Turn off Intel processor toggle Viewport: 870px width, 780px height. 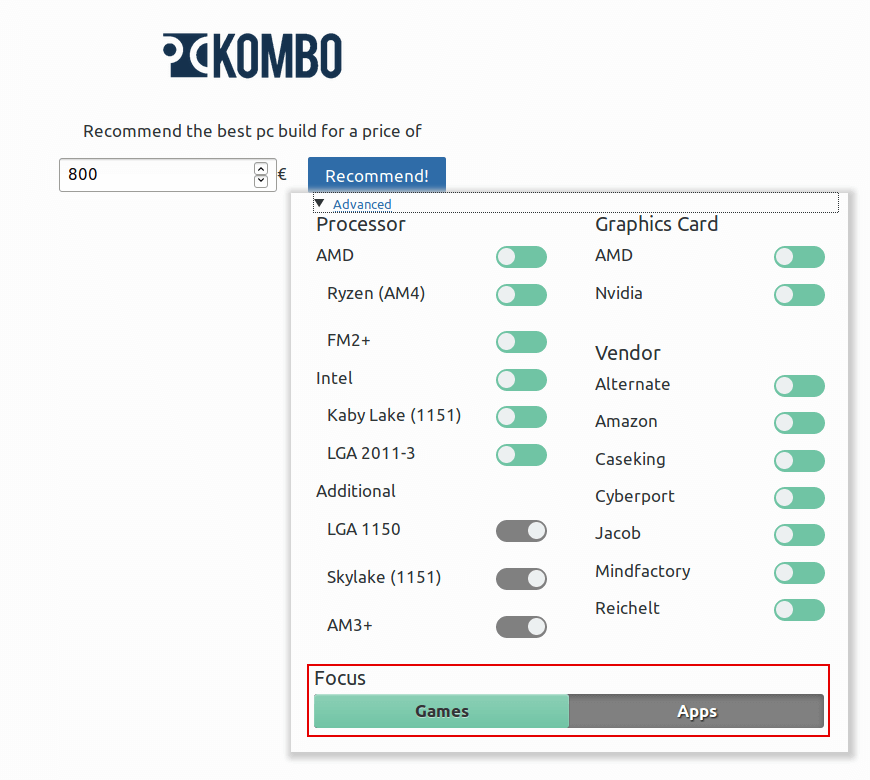521,380
